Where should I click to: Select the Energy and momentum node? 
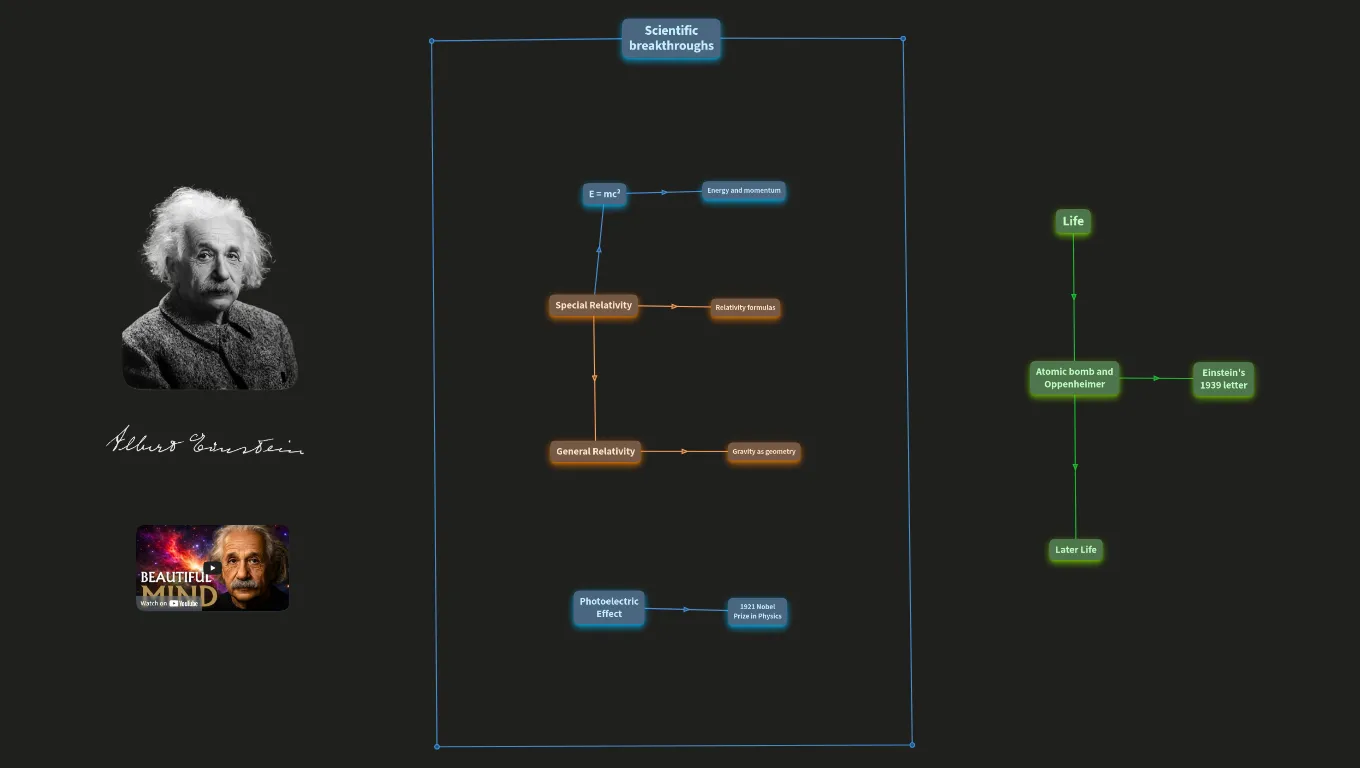click(744, 191)
